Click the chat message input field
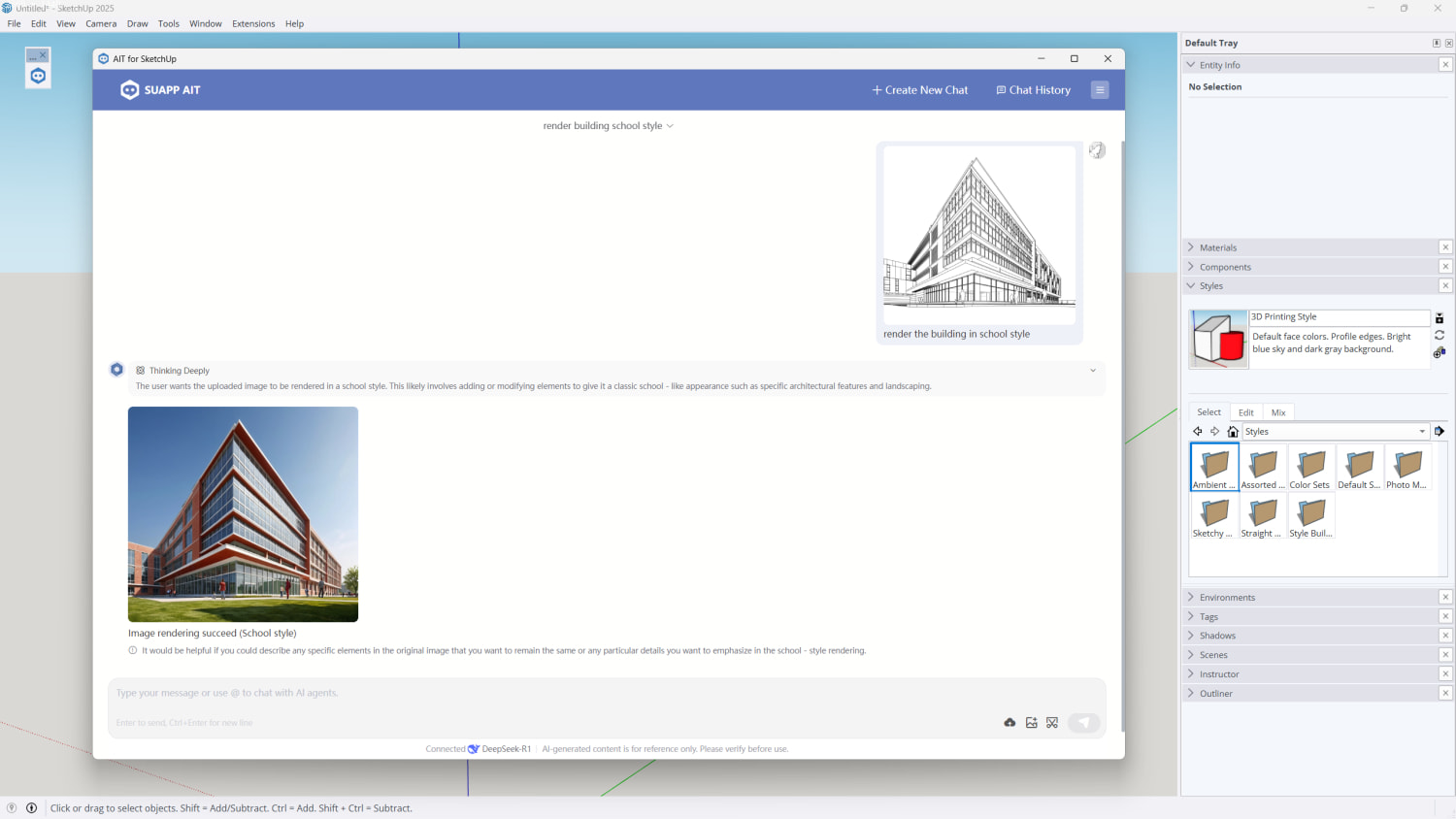This screenshot has height=819, width=1456. 553,694
